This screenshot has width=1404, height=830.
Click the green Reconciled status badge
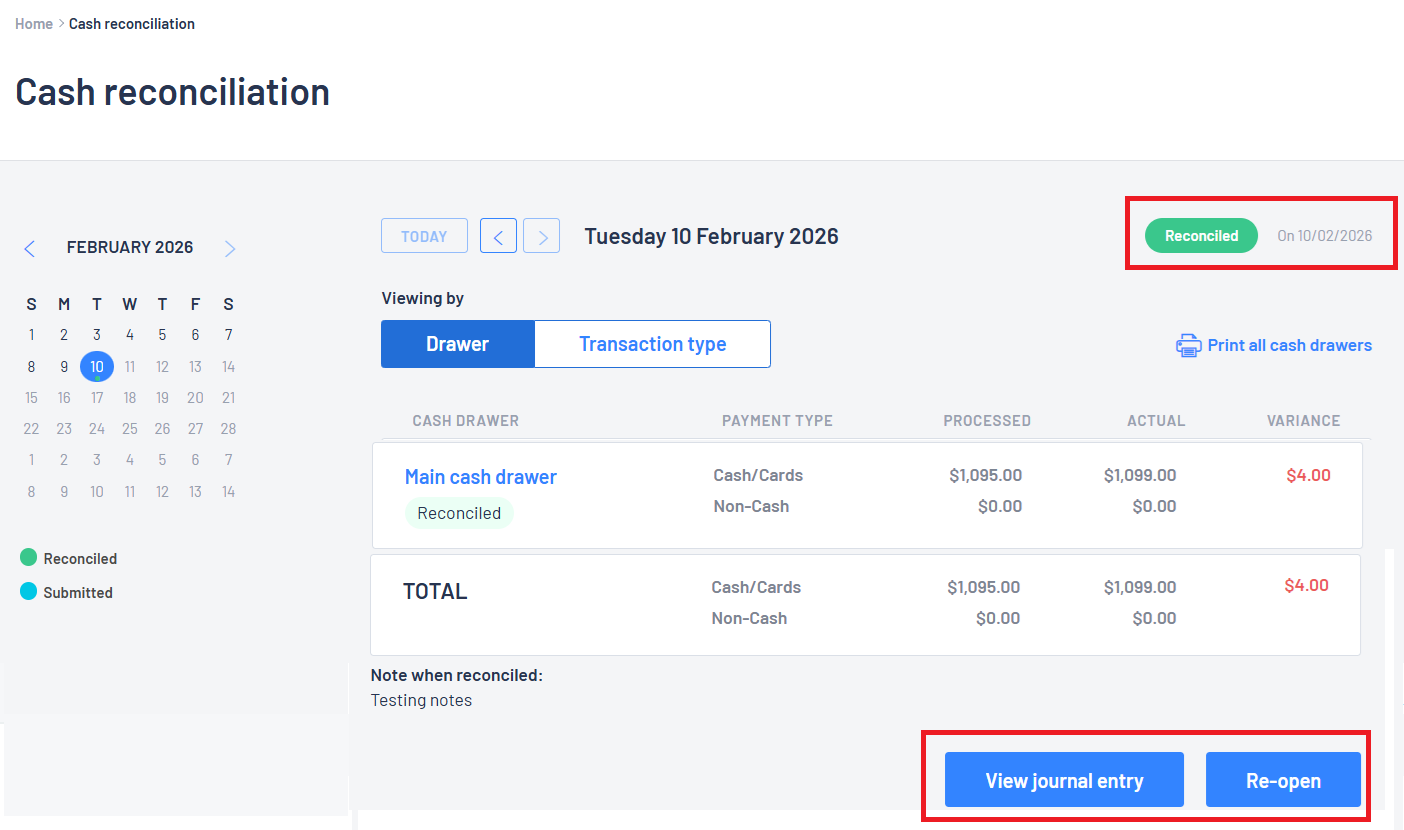1201,236
